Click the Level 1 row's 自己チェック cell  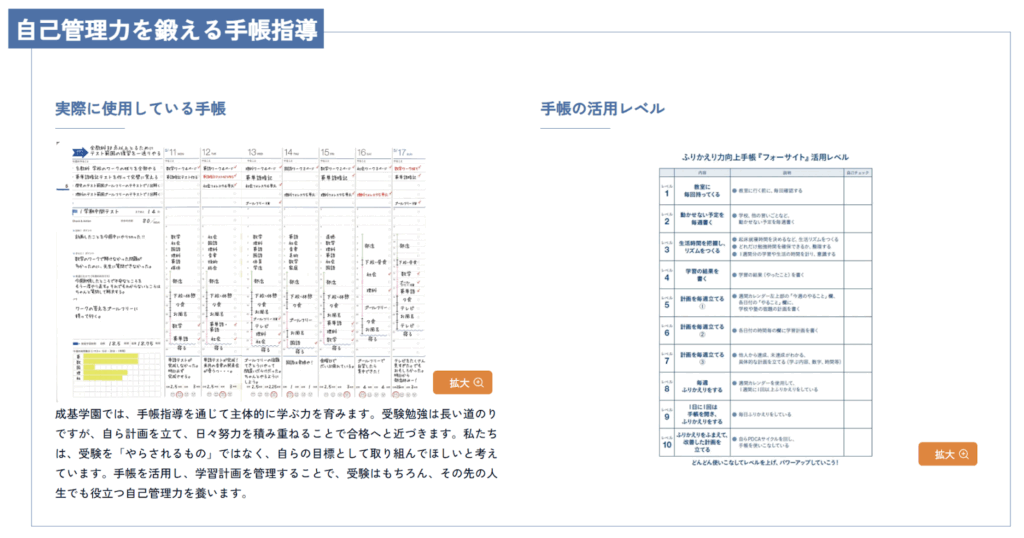[858, 189]
